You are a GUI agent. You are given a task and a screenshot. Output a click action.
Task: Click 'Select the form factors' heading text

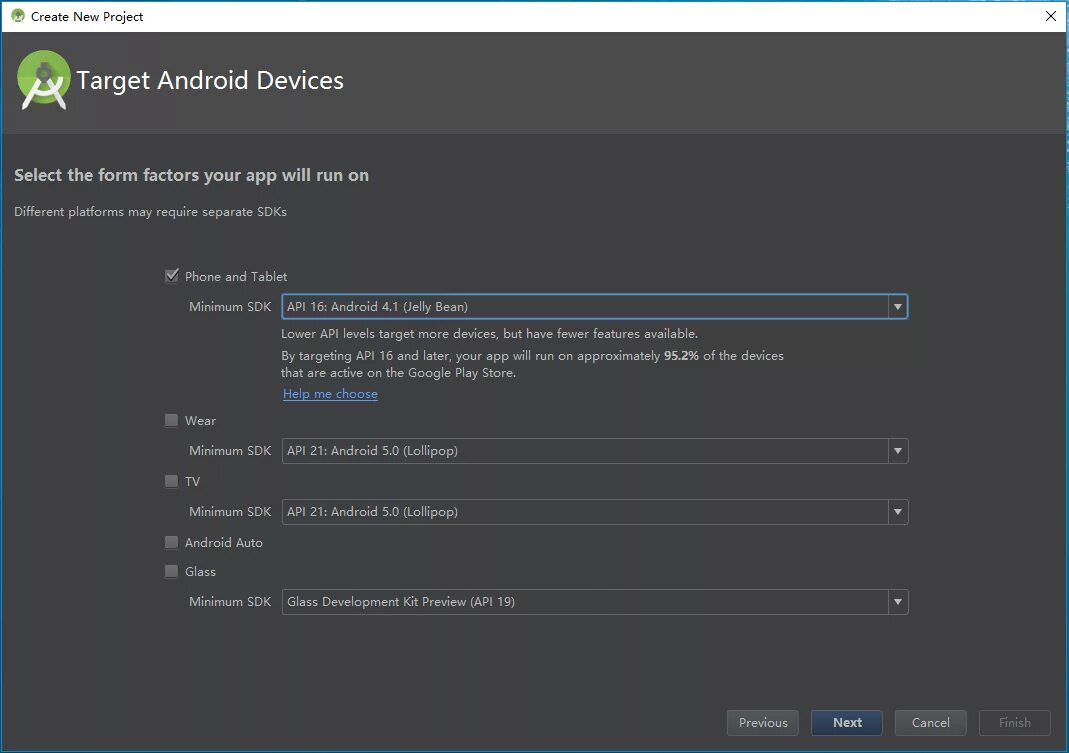192,175
